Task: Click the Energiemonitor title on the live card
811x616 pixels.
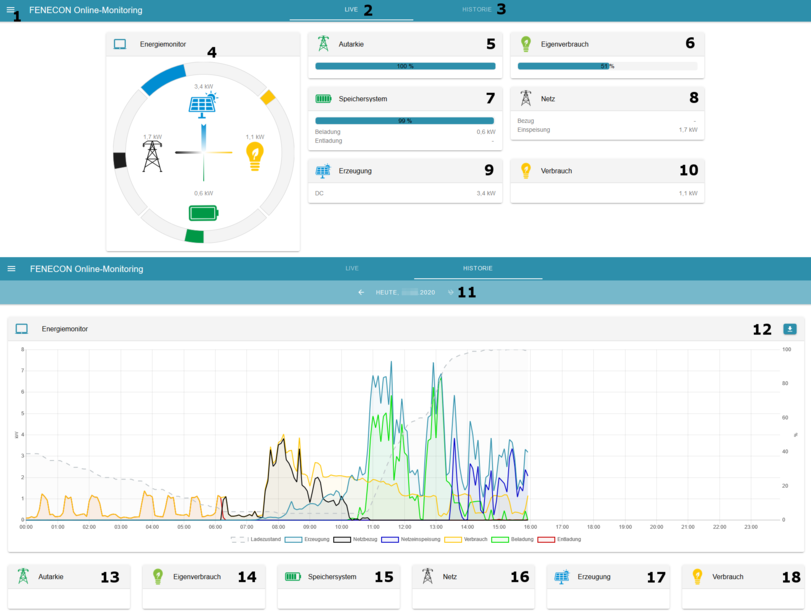Action: 162,44
